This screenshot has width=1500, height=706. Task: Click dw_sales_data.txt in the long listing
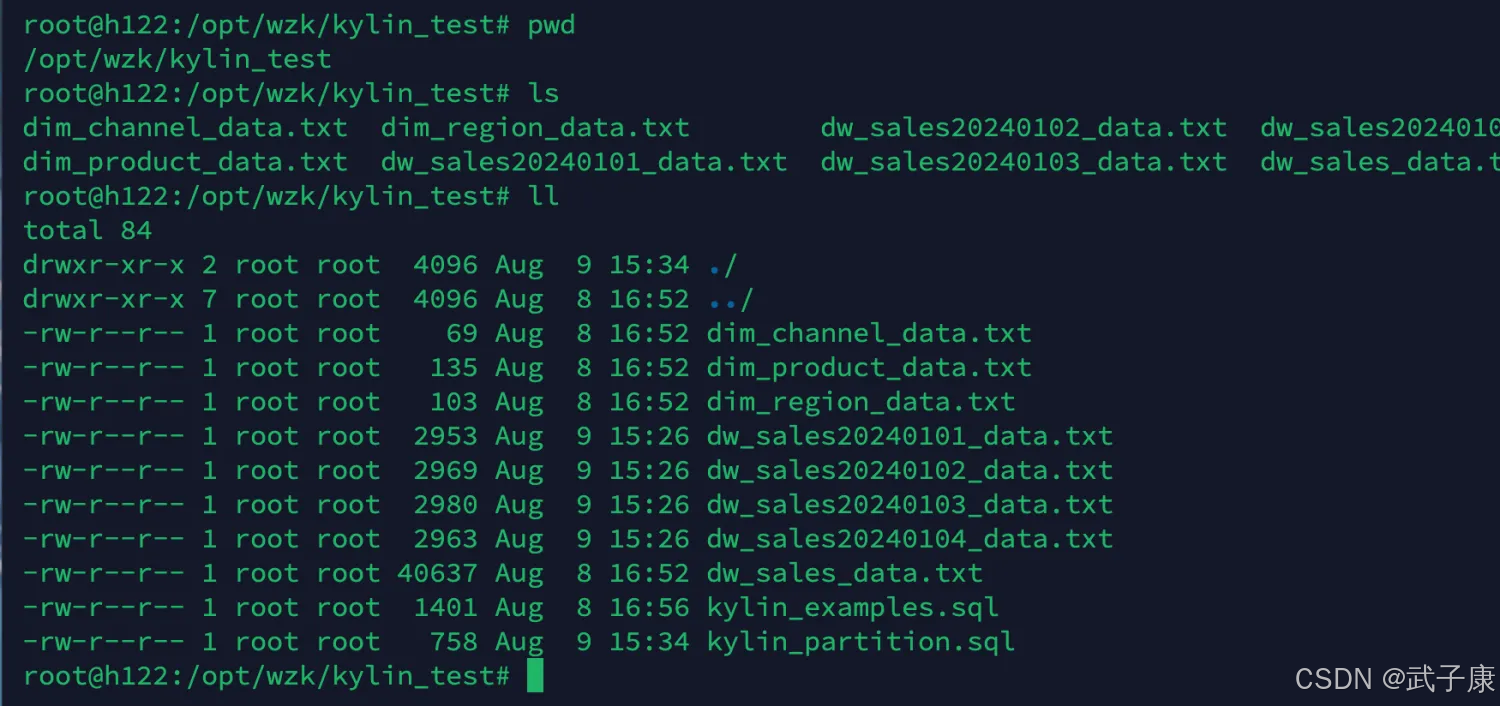click(844, 573)
